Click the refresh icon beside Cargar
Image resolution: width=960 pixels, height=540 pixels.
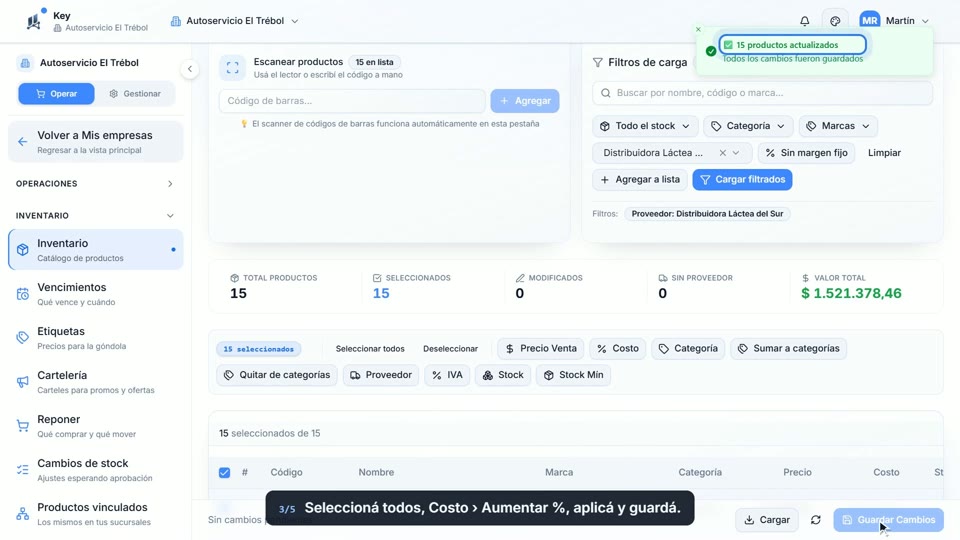(816, 520)
